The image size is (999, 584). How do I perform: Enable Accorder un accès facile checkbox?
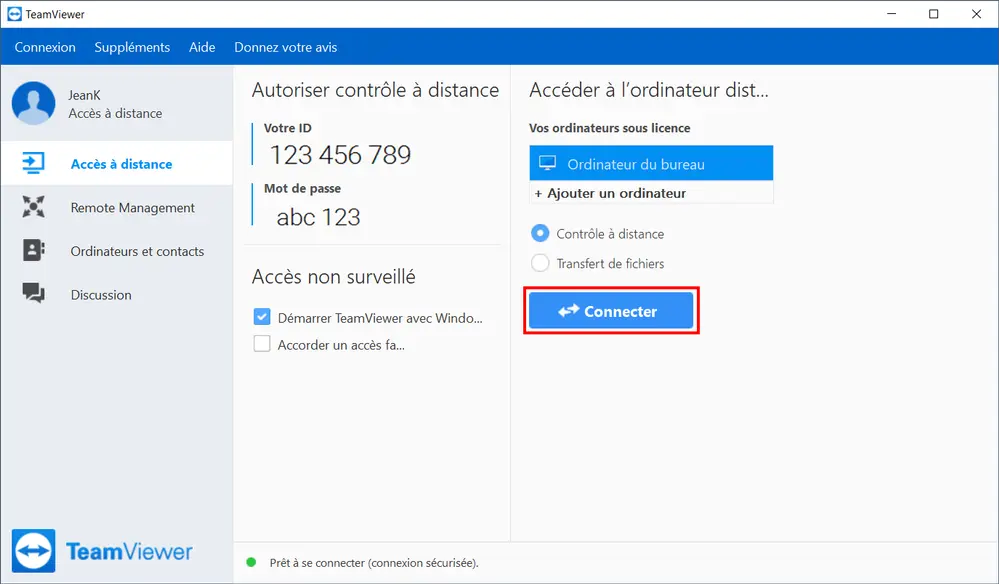point(262,345)
